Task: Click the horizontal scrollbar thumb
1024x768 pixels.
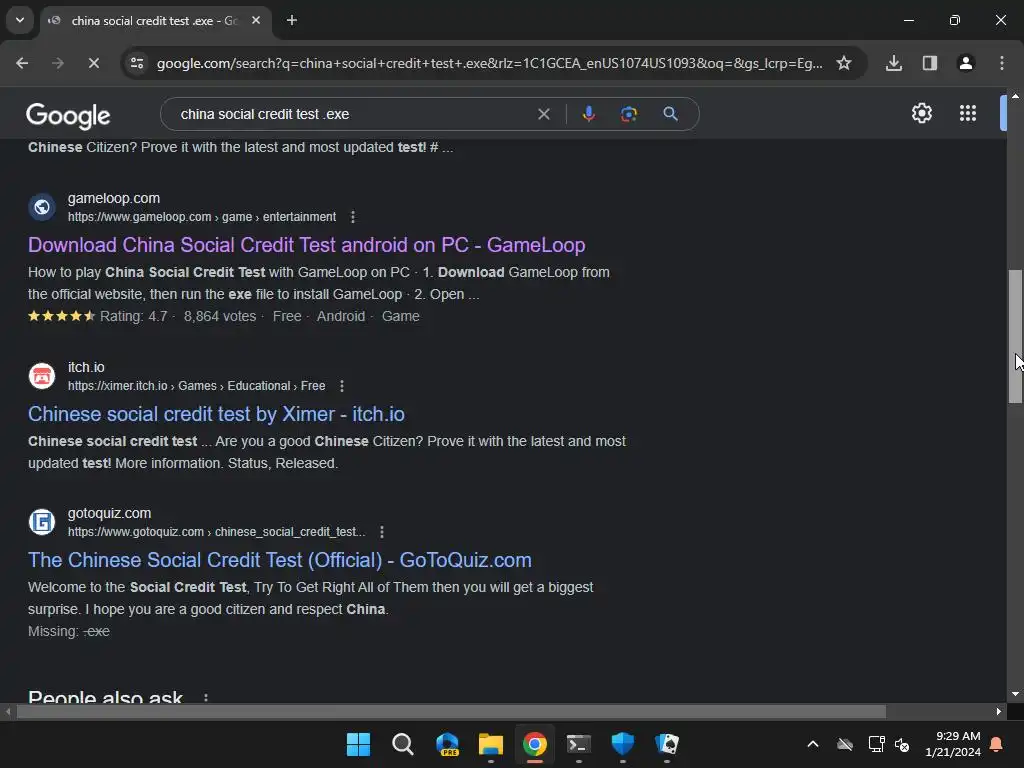Action: 451,712
